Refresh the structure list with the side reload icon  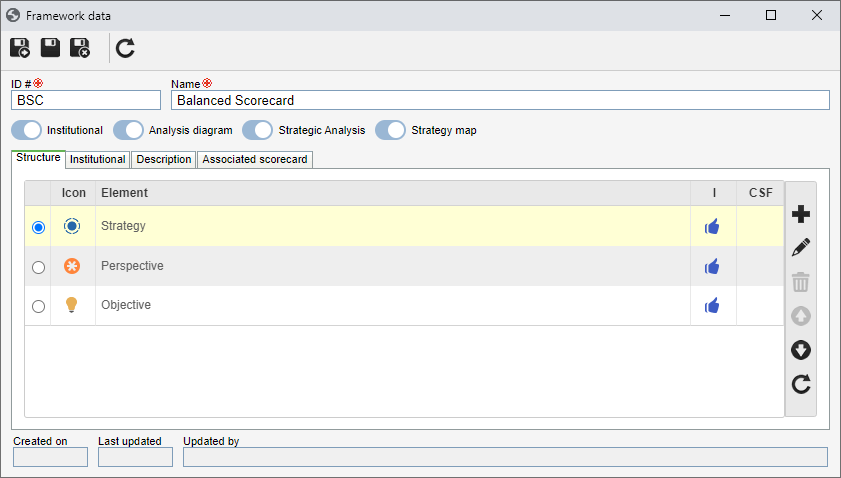tap(801, 384)
